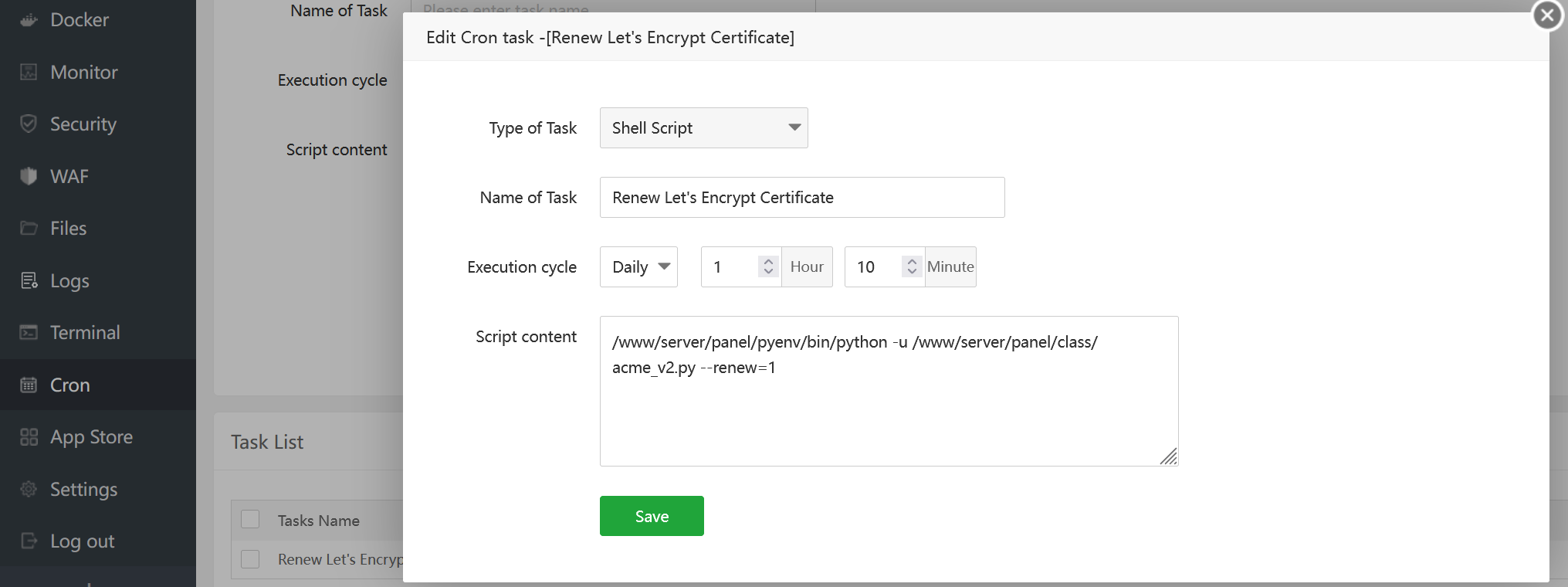Click the Monitor chart icon
Viewport: 1568px width, 587px height.
point(29,73)
